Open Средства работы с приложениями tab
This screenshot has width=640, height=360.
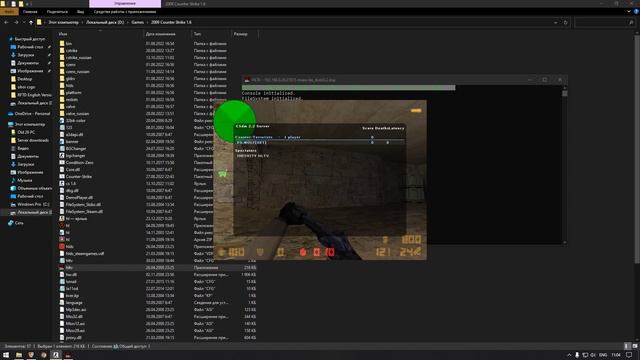click(x=125, y=12)
